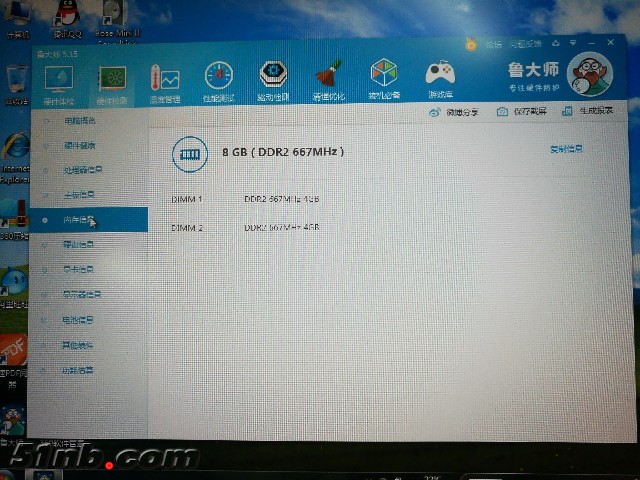Open the 问题反馈 link in the title bar
This screenshot has width=640, height=480.
[525, 43]
